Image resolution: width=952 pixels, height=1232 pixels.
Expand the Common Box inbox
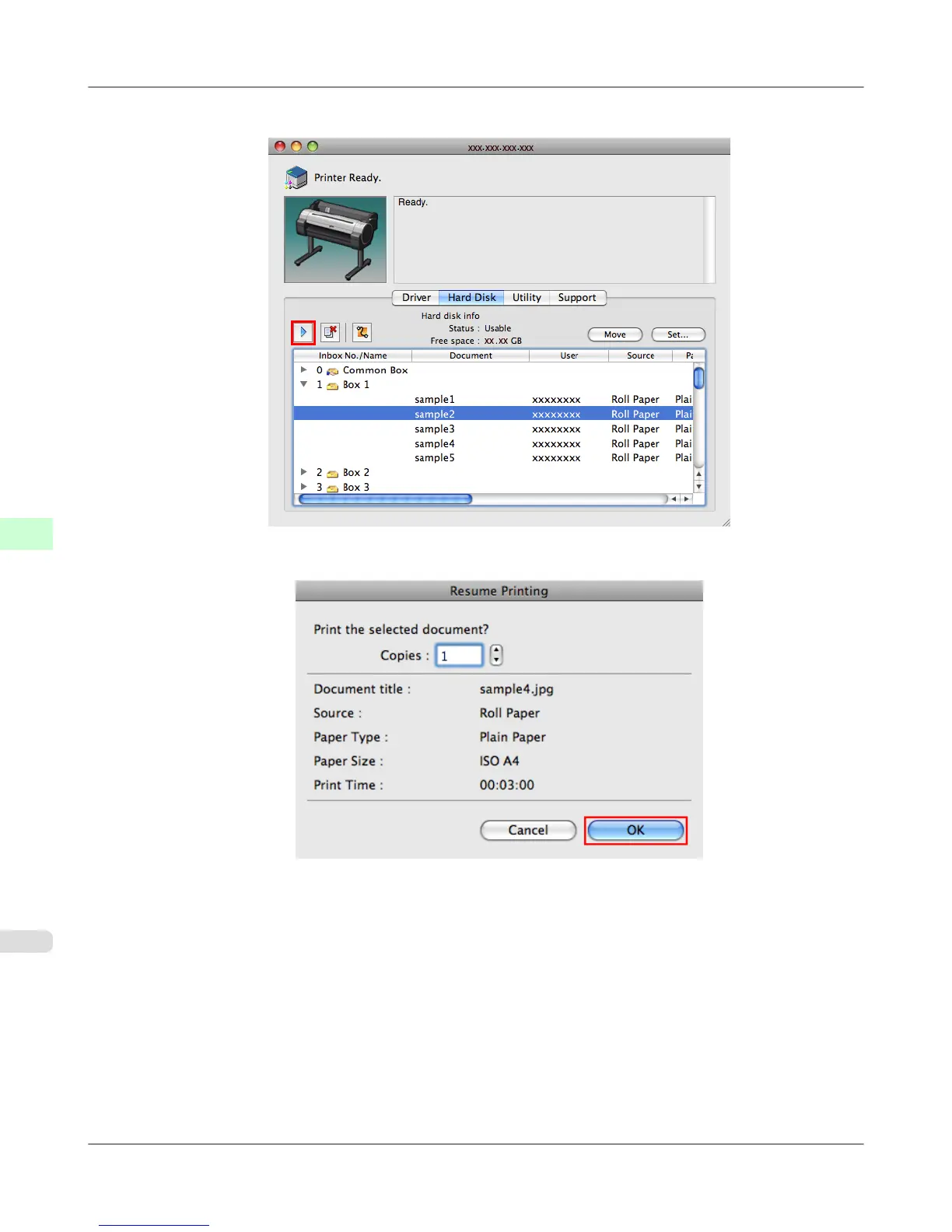coord(303,370)
